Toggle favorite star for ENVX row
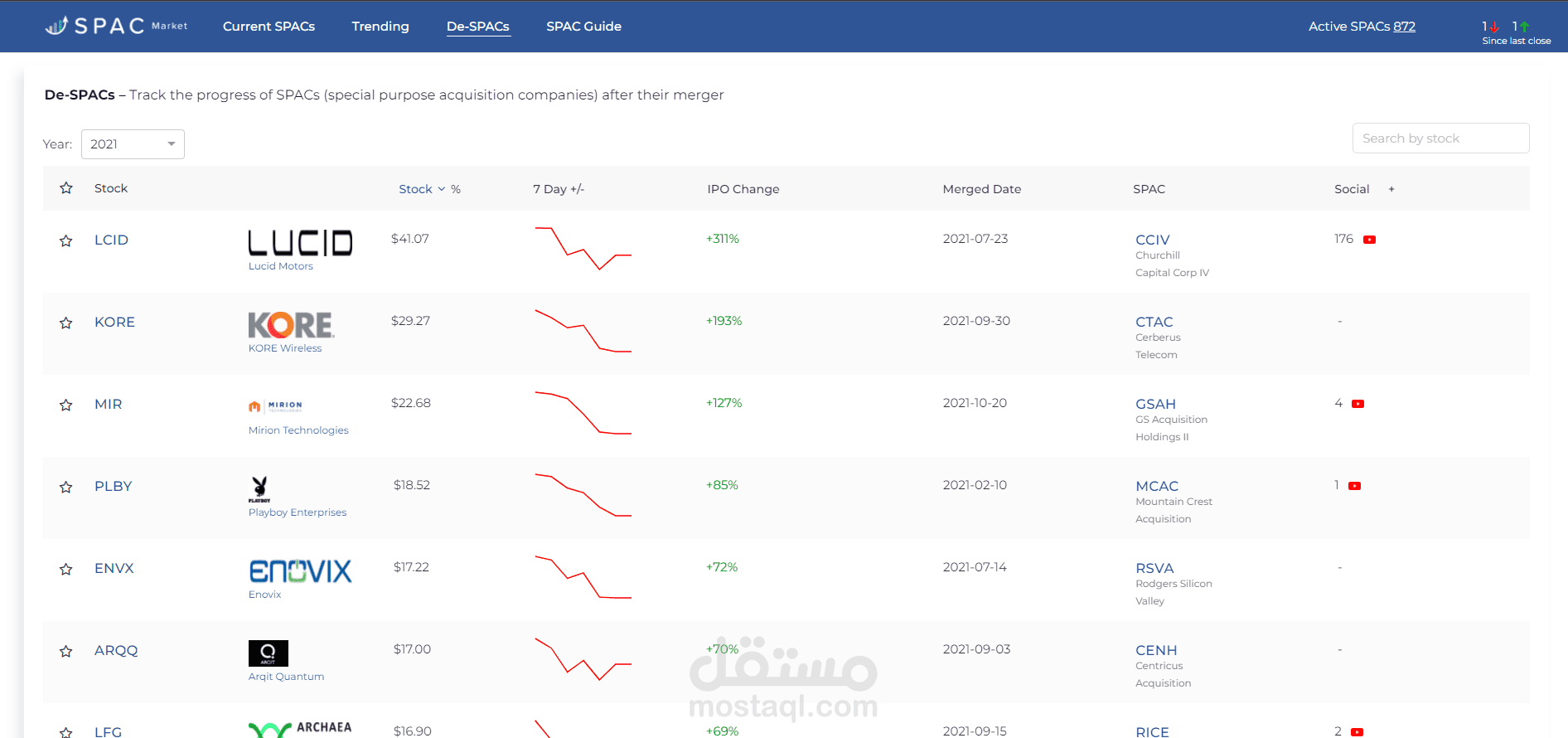Image resolution: width=1568 pixels, height=738 pixels. click(66, 569)
